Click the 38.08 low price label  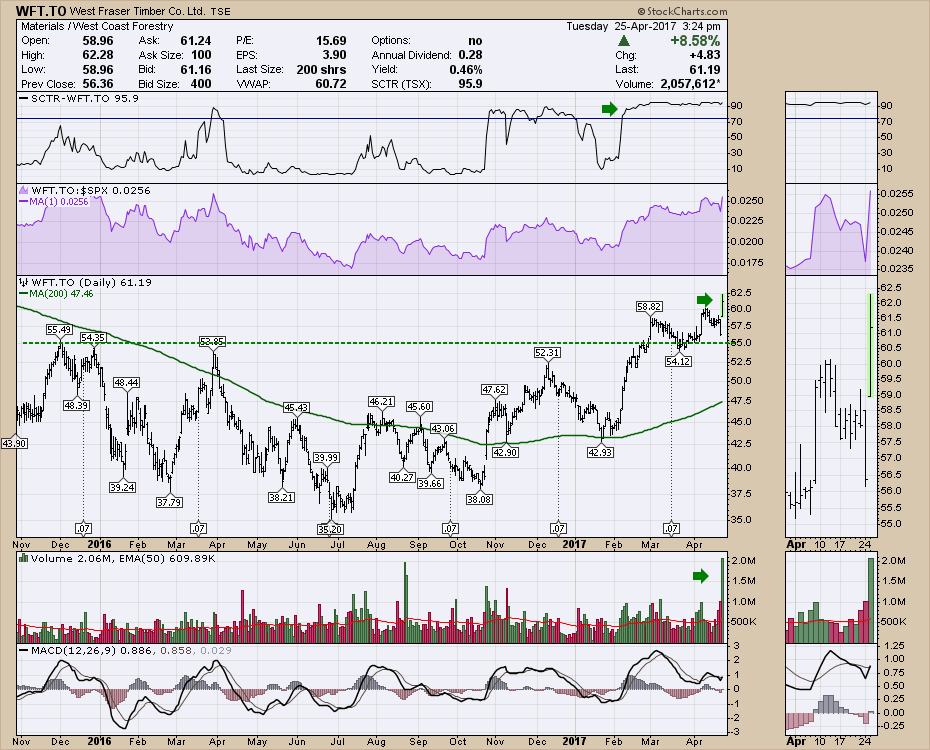pos(479,499)
